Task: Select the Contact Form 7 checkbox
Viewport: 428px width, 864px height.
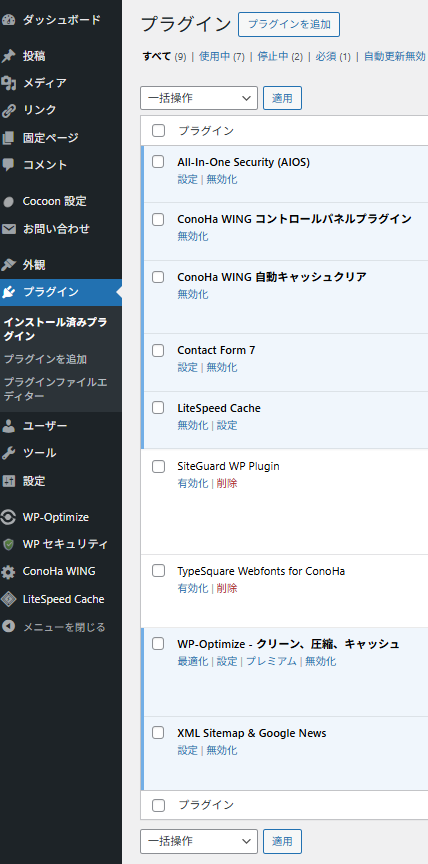Action: pos(158,350)
